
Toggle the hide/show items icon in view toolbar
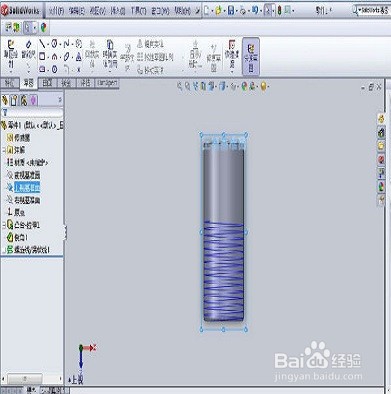pyautogui.click(x=233, y=87)
